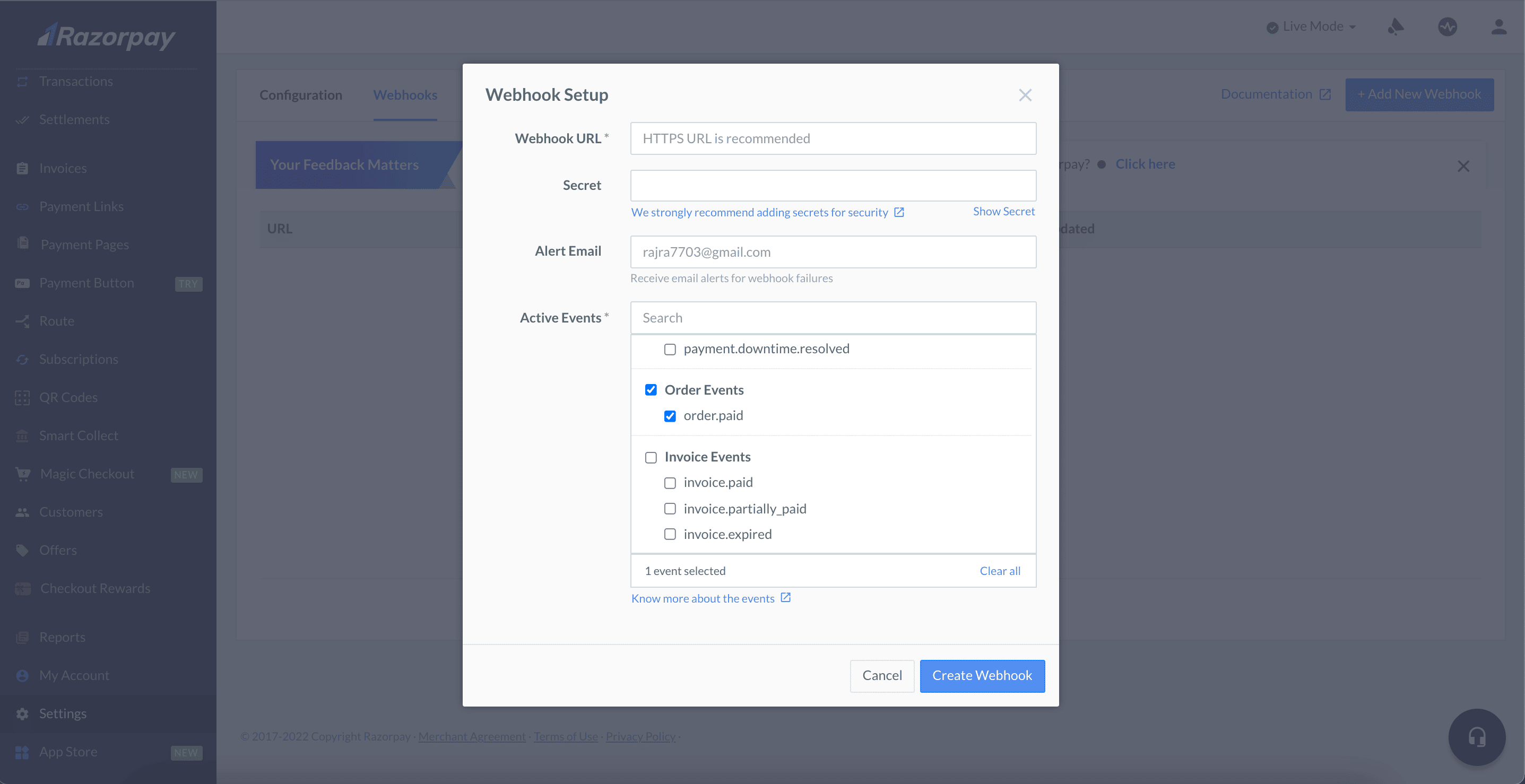Click the Webhook URL input field
This screenshot has height=784, width=1525.
[833, 138]
